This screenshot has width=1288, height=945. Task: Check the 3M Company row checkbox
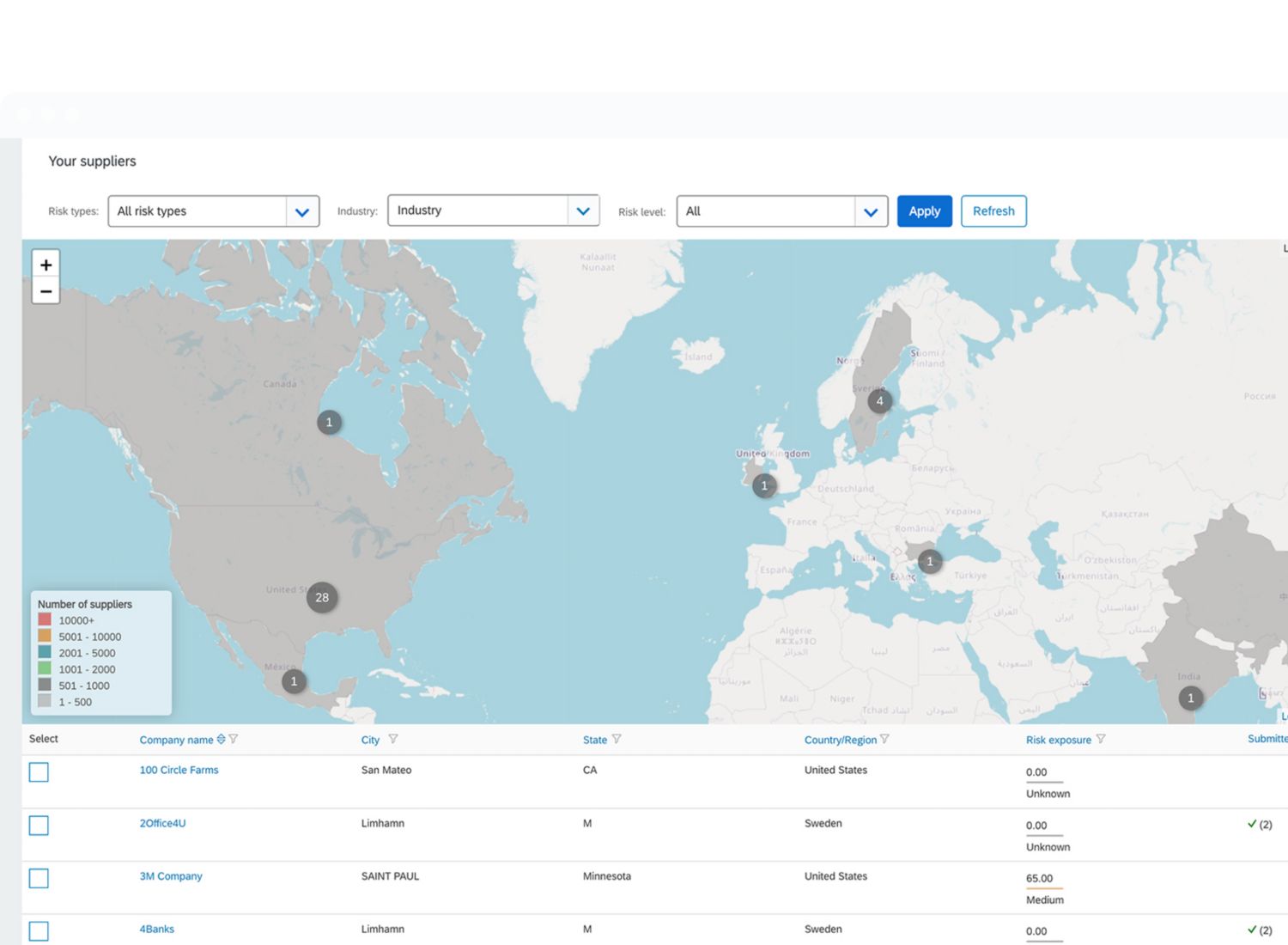click(39, 878)
